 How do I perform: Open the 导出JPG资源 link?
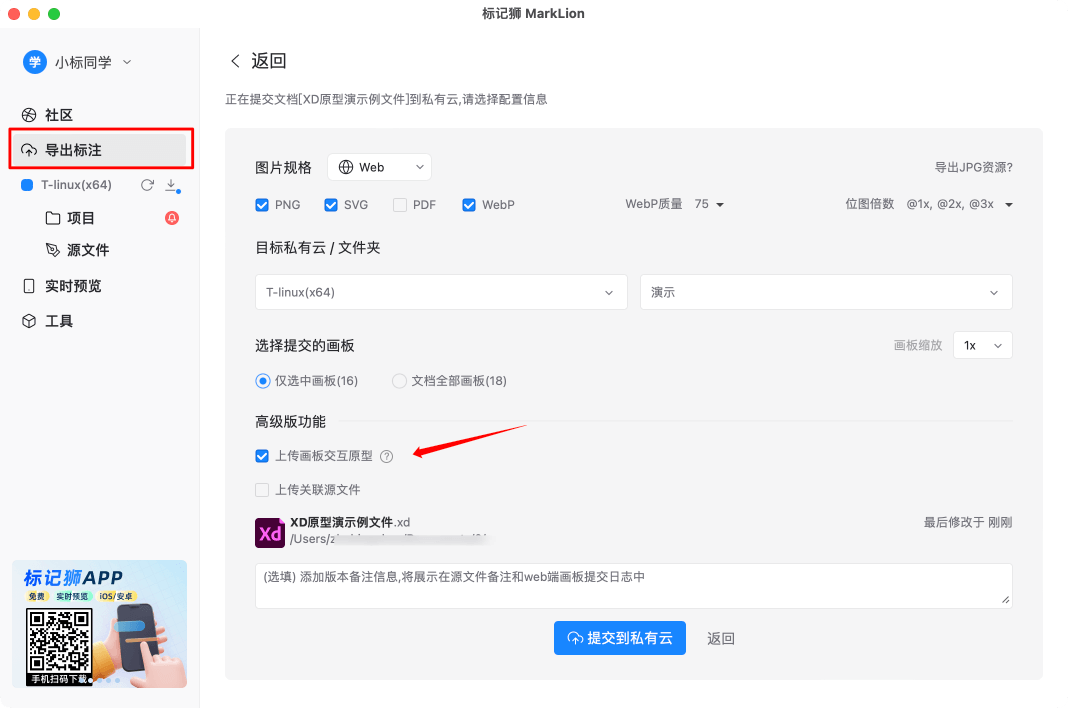[x=975, y=167]
